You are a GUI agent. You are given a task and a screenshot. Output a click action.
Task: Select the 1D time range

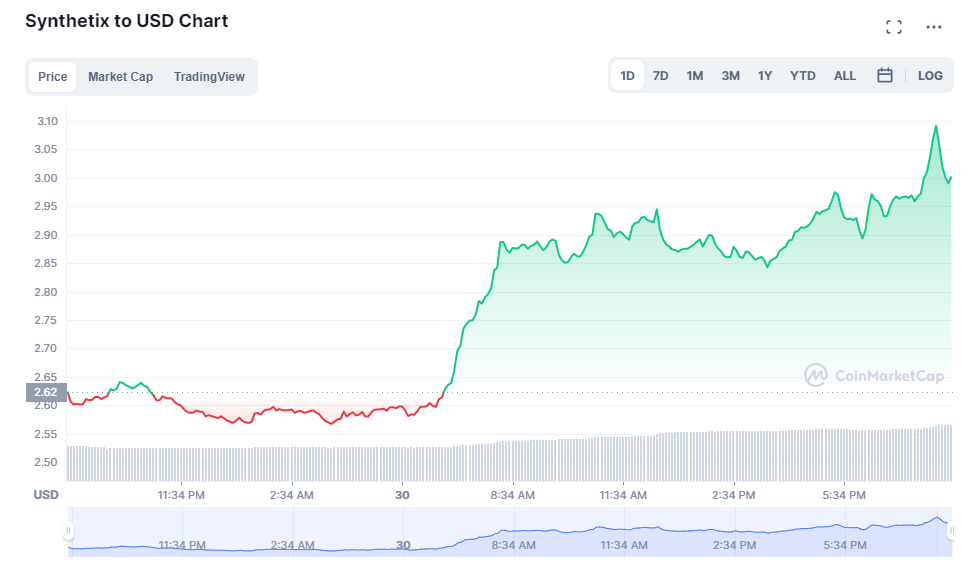(627, 76)
